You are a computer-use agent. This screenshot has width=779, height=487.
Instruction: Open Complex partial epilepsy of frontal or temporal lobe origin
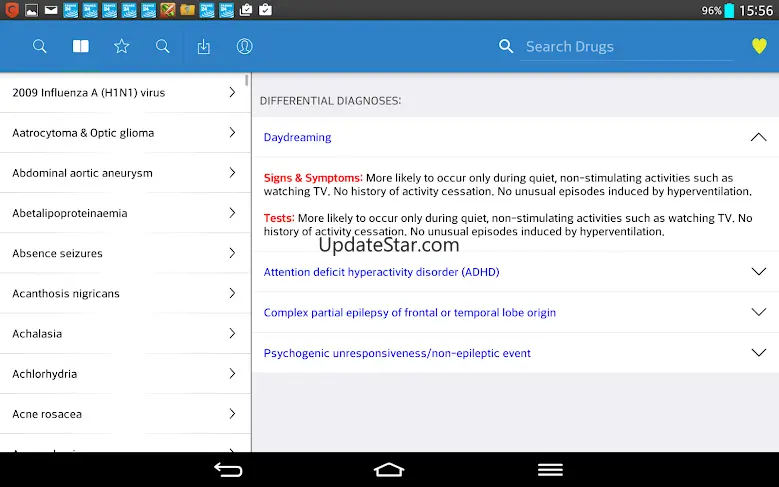(x=409, y=313)
